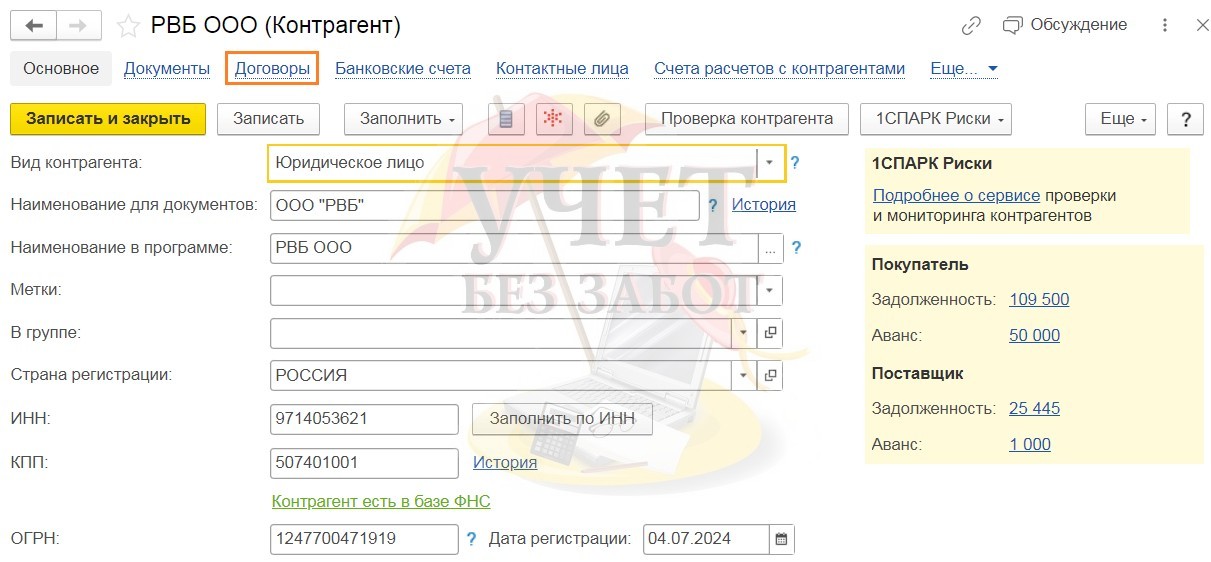The width and height of the screenshot is (1211, 562).
Task: Open help with question mark button
Action: [1185, 119]
